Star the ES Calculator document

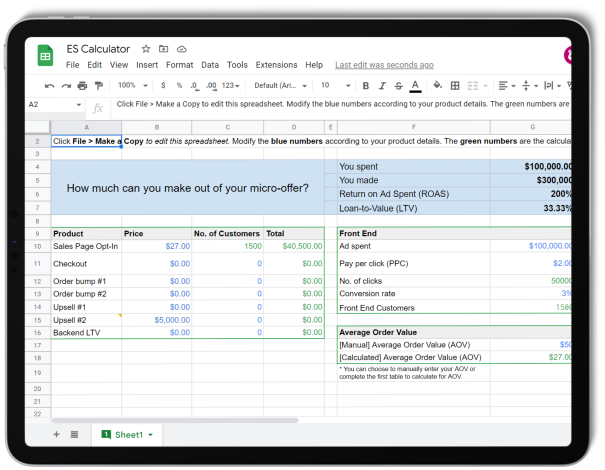145,49
